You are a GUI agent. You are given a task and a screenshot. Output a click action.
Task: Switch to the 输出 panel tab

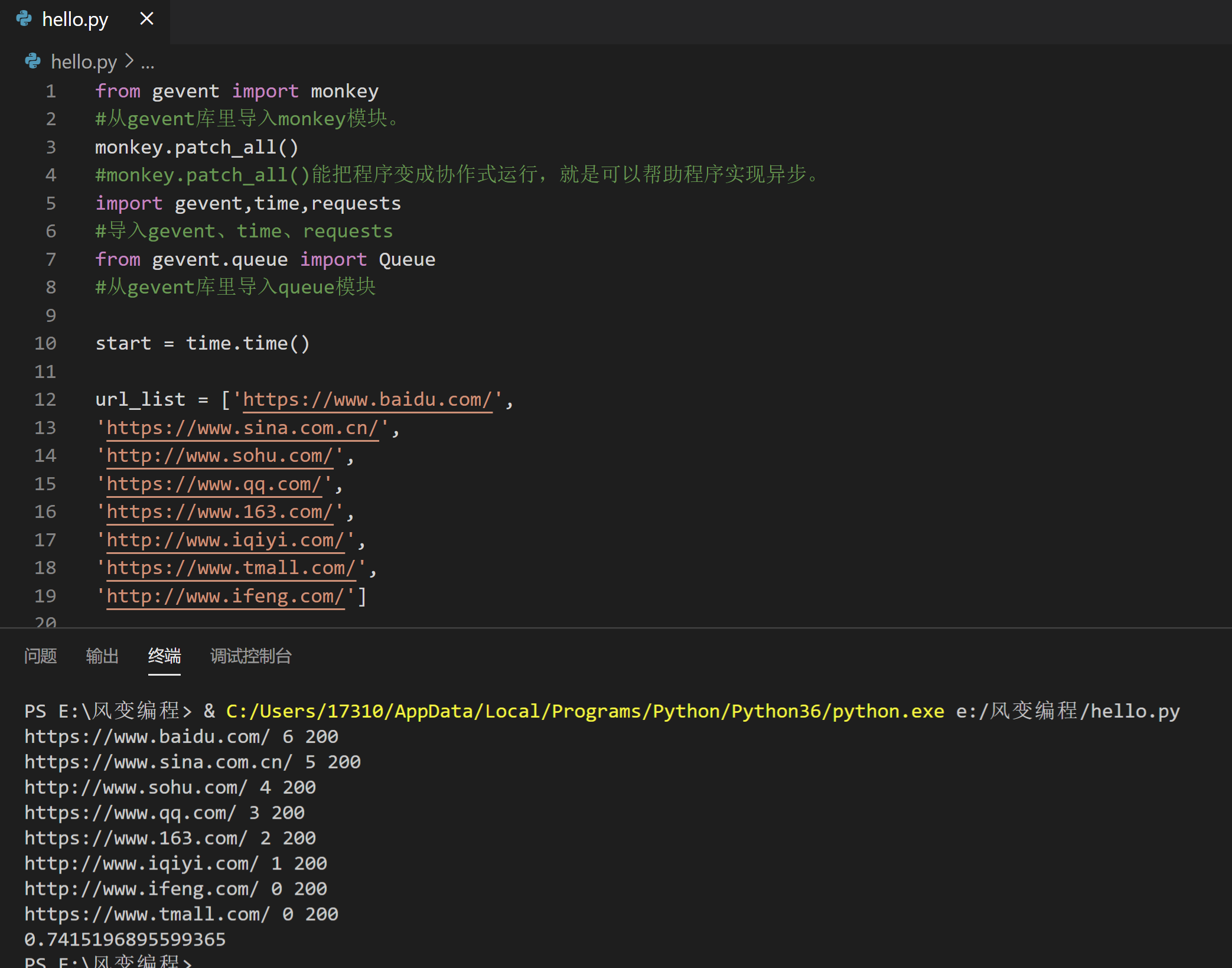(102, 656)
